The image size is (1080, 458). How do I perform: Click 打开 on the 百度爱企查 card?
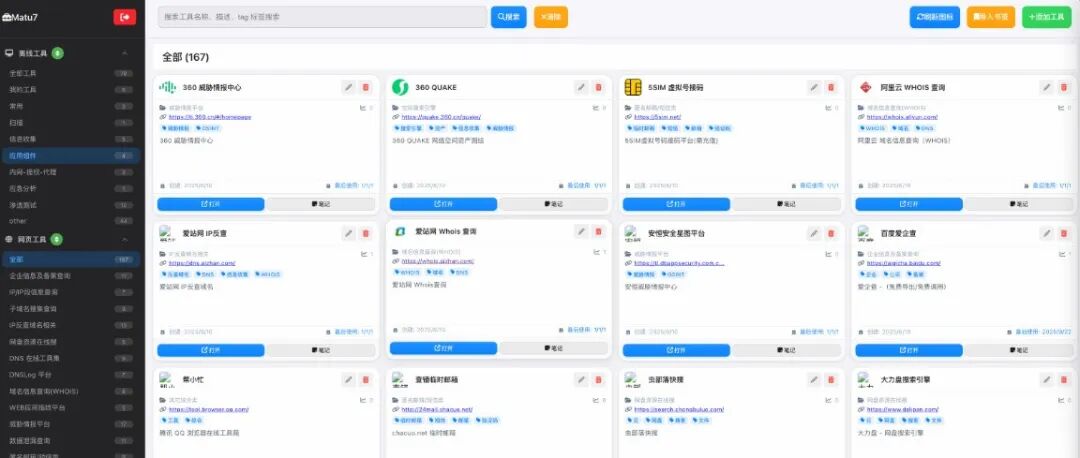pyautogui.click(x=909, y=350)
